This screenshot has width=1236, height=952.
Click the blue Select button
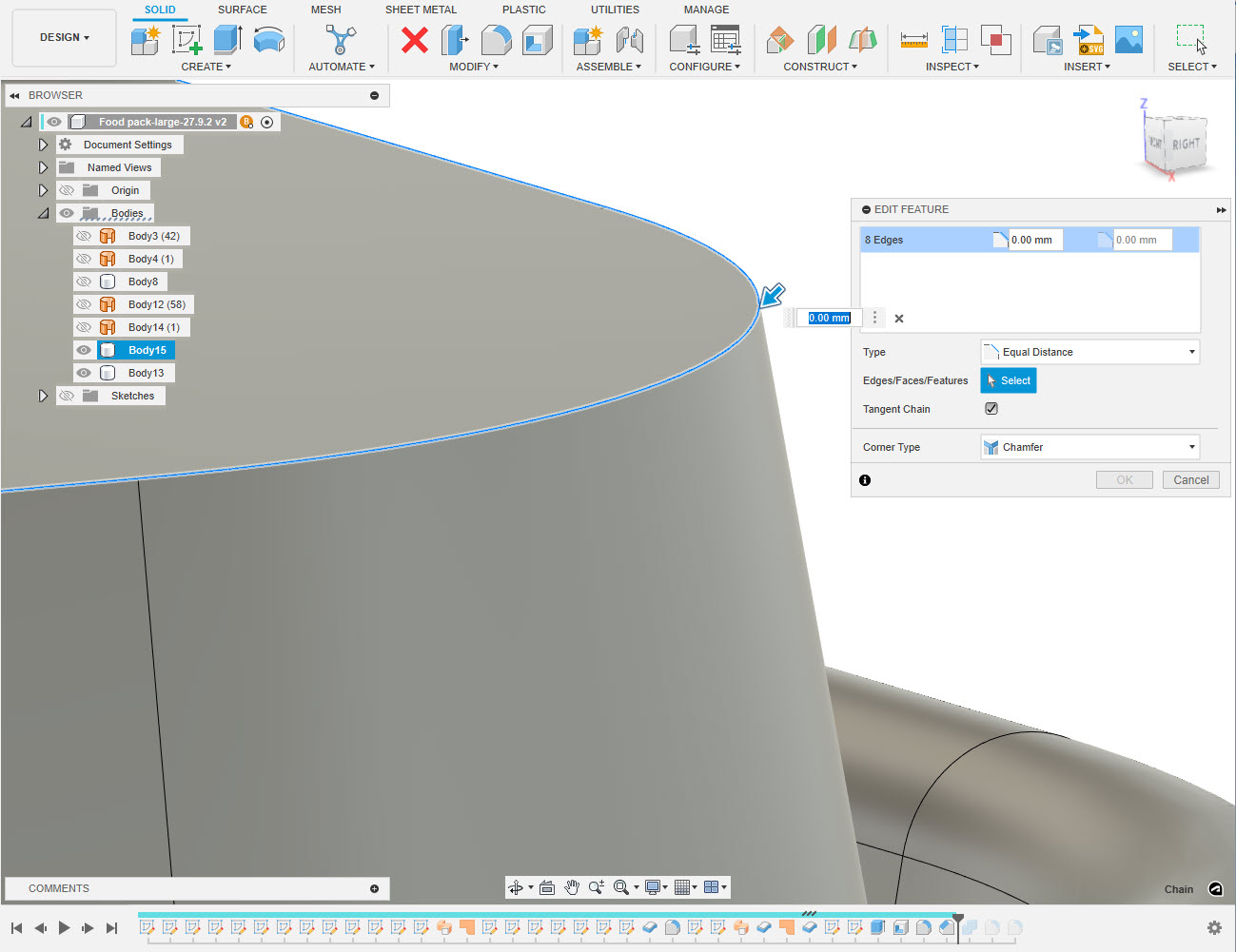tap(1009, 380)
